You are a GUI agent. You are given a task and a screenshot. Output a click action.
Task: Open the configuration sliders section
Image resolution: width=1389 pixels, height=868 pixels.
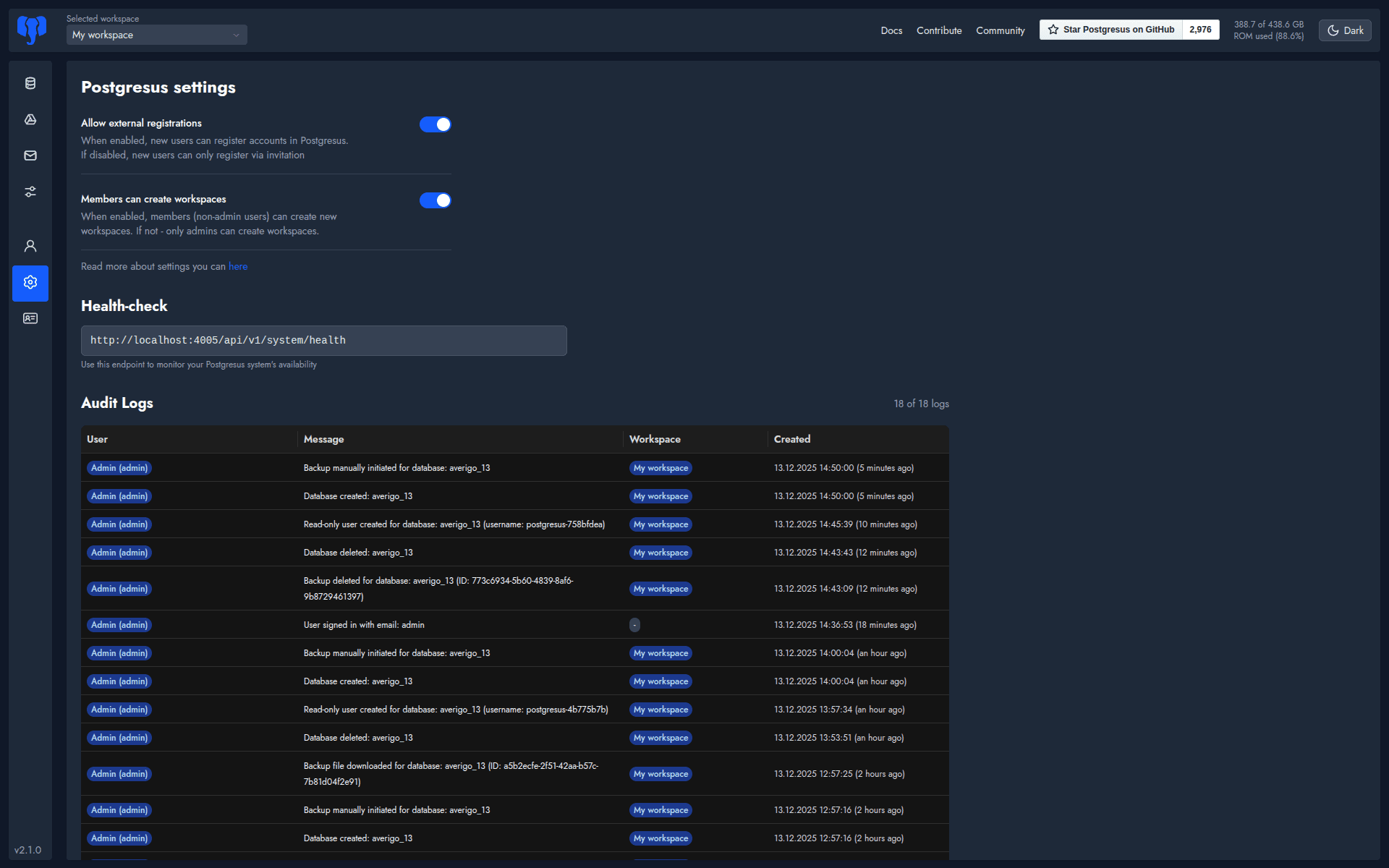click(x=30, y=192)
